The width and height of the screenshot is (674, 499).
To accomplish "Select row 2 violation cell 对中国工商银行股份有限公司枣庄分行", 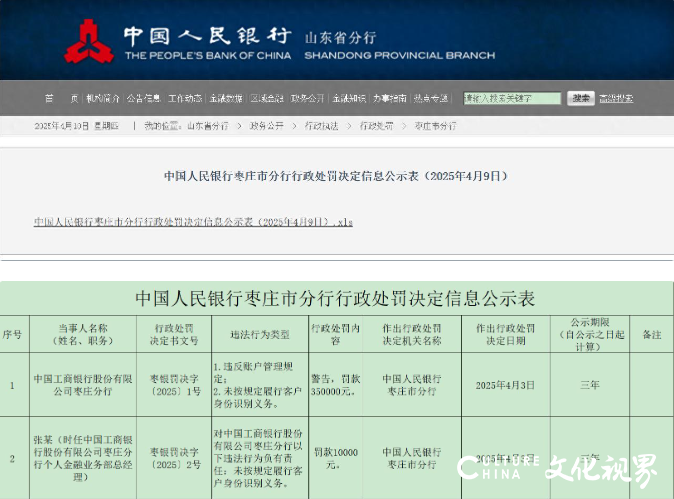I will [x=258, y=459].
